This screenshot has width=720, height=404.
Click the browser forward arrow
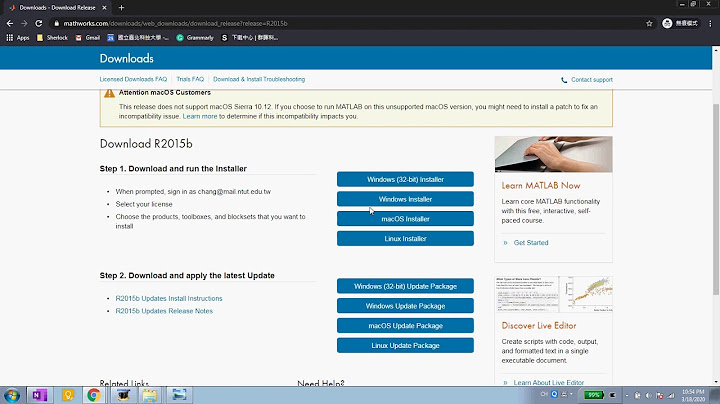tap(24, 23)
